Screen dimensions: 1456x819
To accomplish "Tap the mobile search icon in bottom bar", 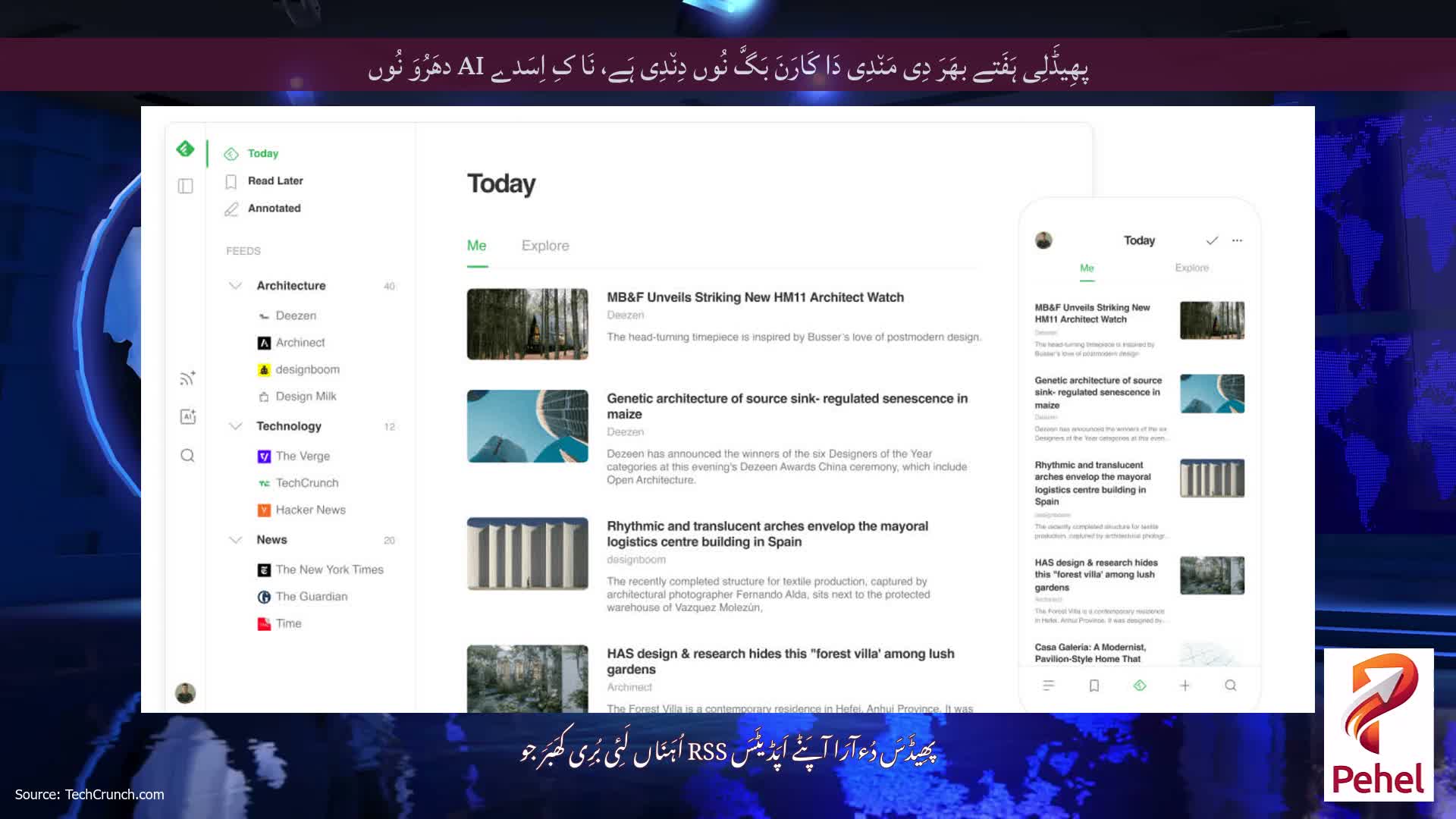I will tap(1230, 686).
